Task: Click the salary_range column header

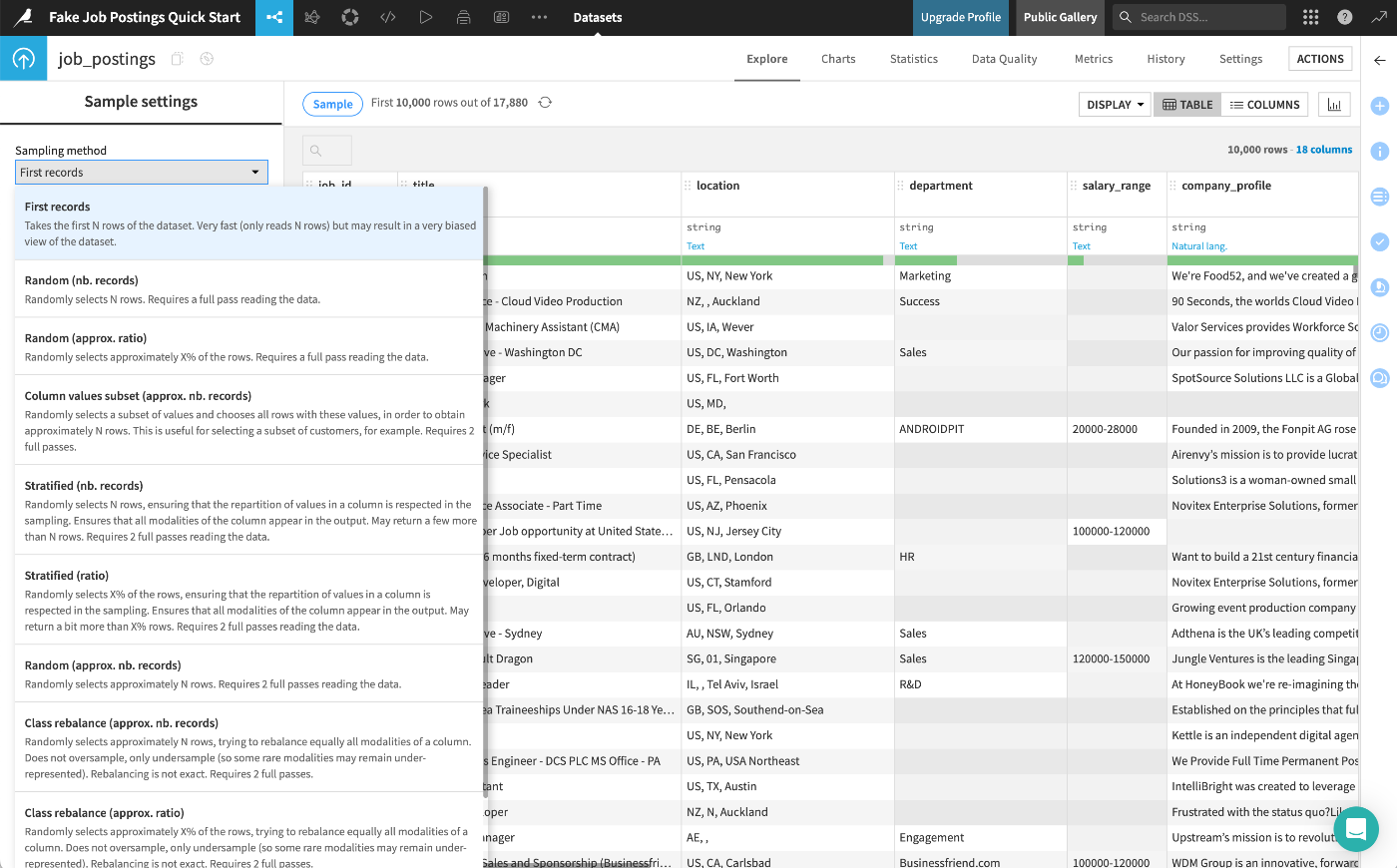Action: (x=1117, y=186)
